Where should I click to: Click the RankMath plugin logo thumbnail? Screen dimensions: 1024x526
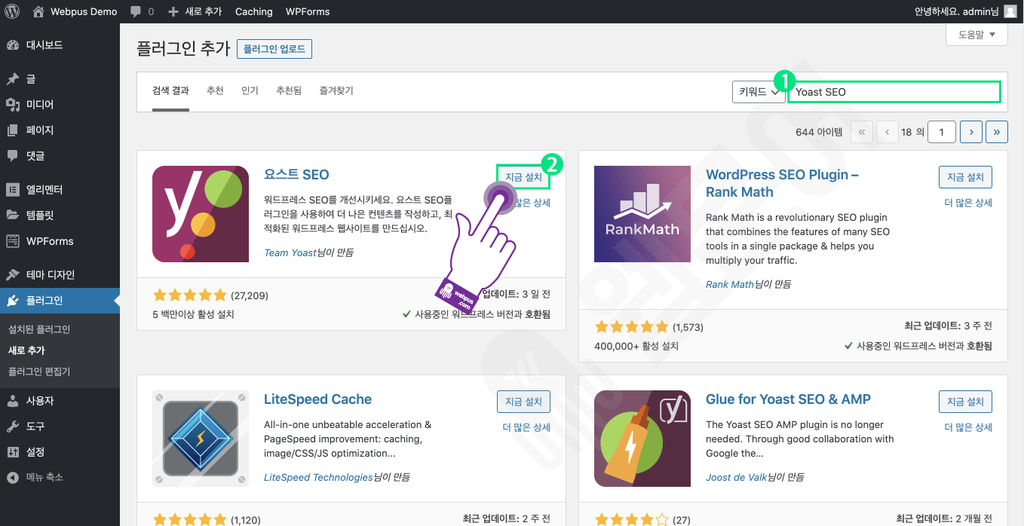pos(642,214)
